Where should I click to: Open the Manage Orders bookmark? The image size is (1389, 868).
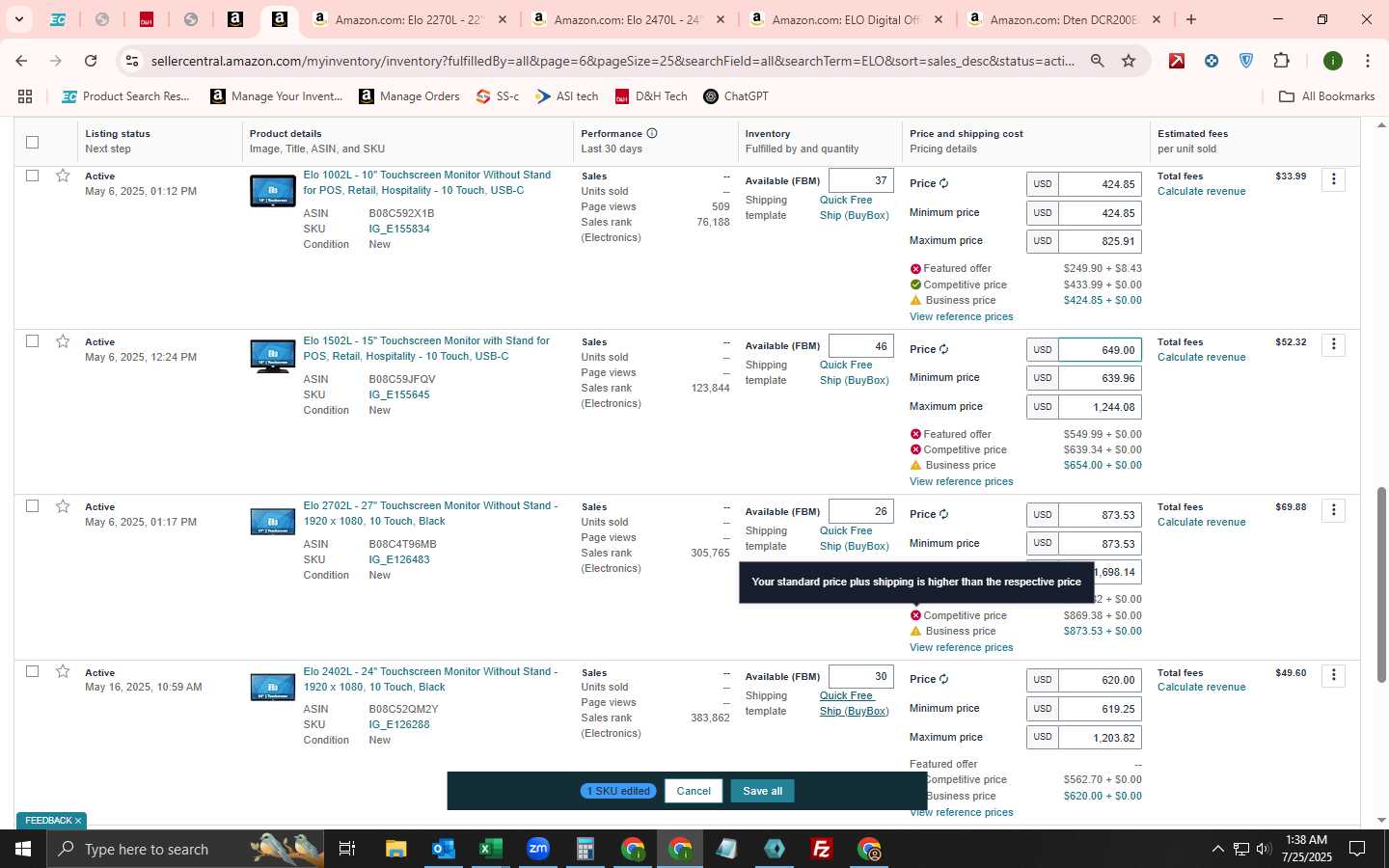(409, 96)
